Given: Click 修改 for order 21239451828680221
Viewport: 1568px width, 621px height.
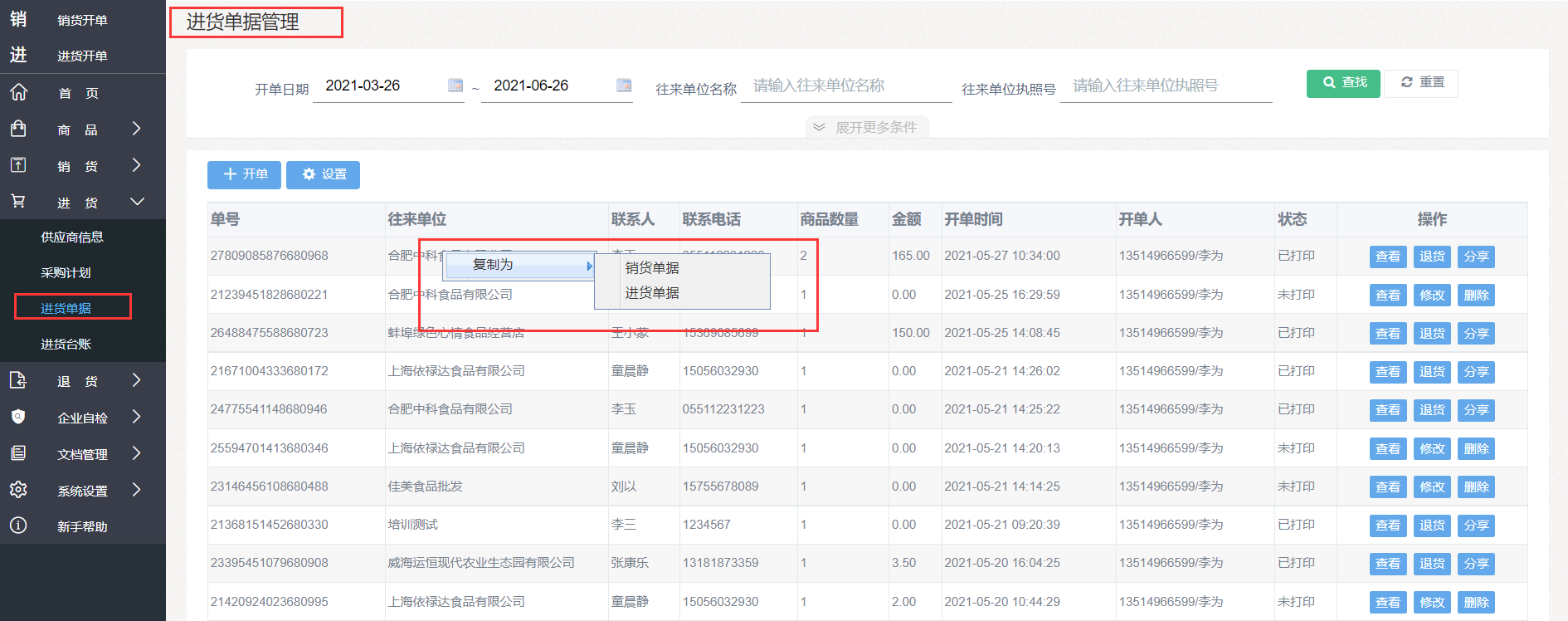Looking at the screenshot, I should pyautogui.click(x=1432, y=295).
